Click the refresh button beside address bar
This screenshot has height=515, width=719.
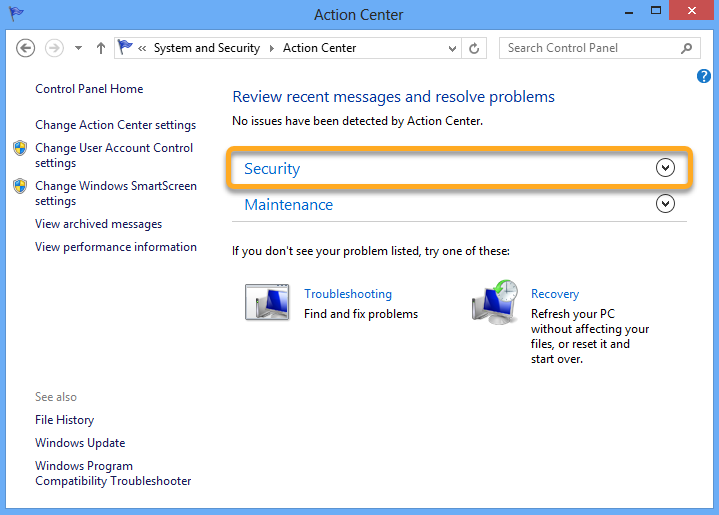475,48
